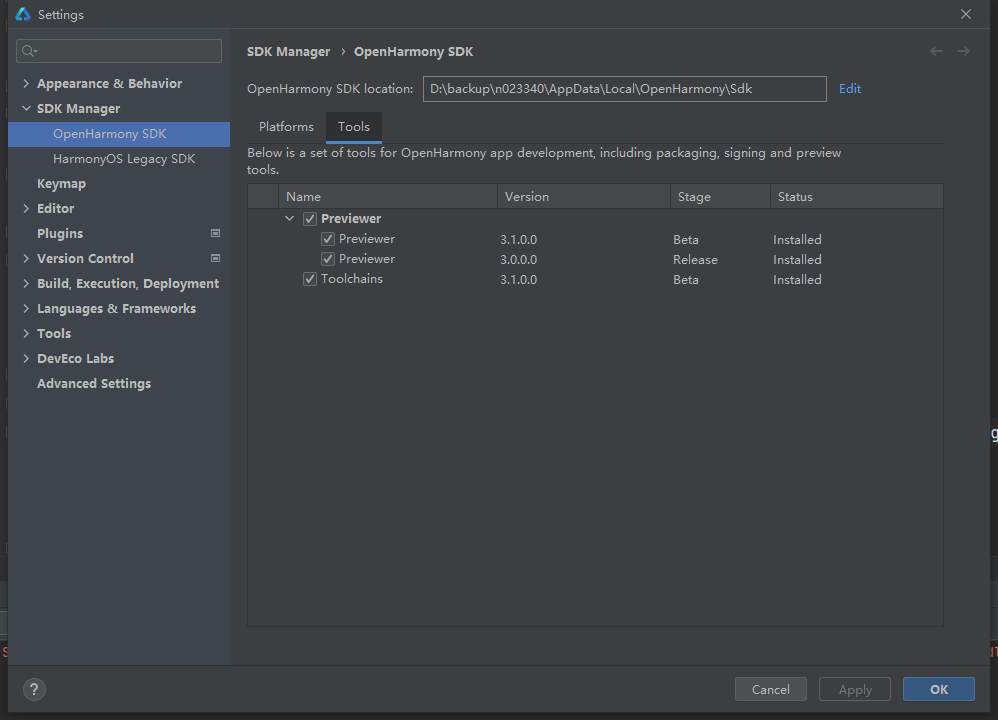The width and height of the screenshot is (998, 720).
Task: Select OpenHarmony SDK in sidebar
Action: [x=119, y=134]
